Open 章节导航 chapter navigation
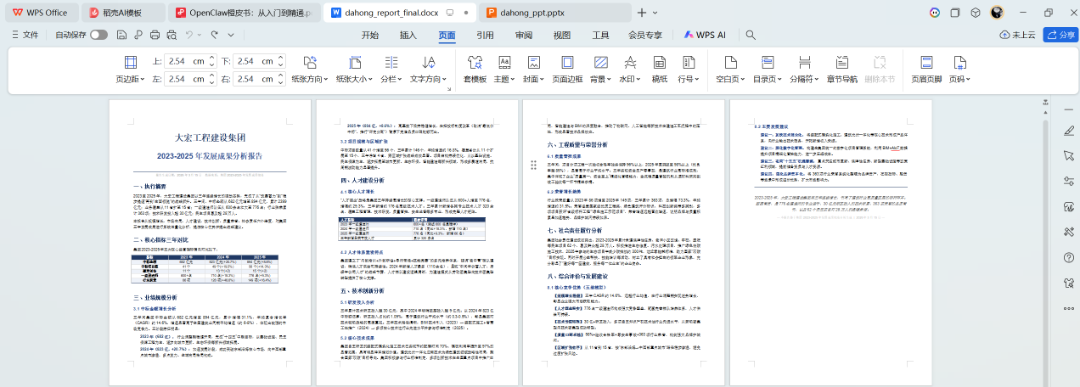1080x387 pixels. (842, 70)
